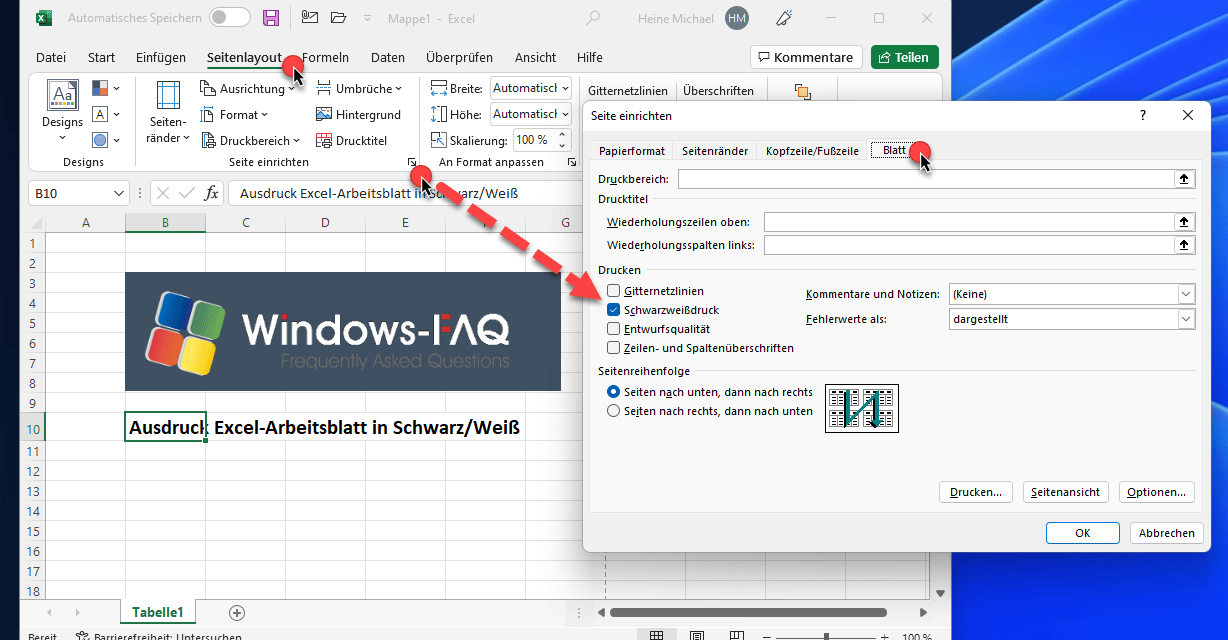This screenshot has width=1228, height=640.
Task: Open Ausrichtung orientation dropdown
Action: [x=248, y=89]
